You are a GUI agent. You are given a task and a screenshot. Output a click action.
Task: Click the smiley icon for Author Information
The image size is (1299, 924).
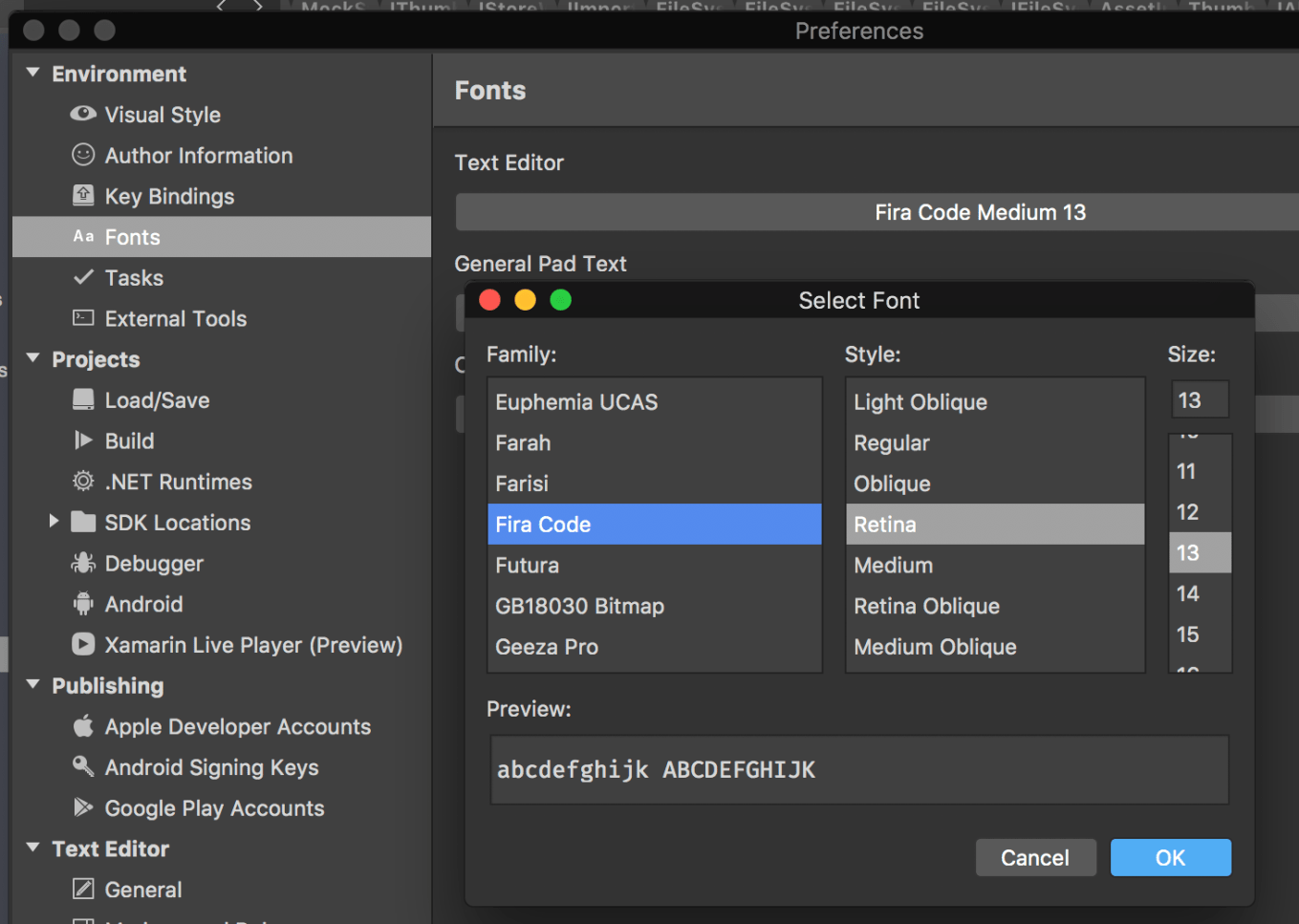point(83,155)
